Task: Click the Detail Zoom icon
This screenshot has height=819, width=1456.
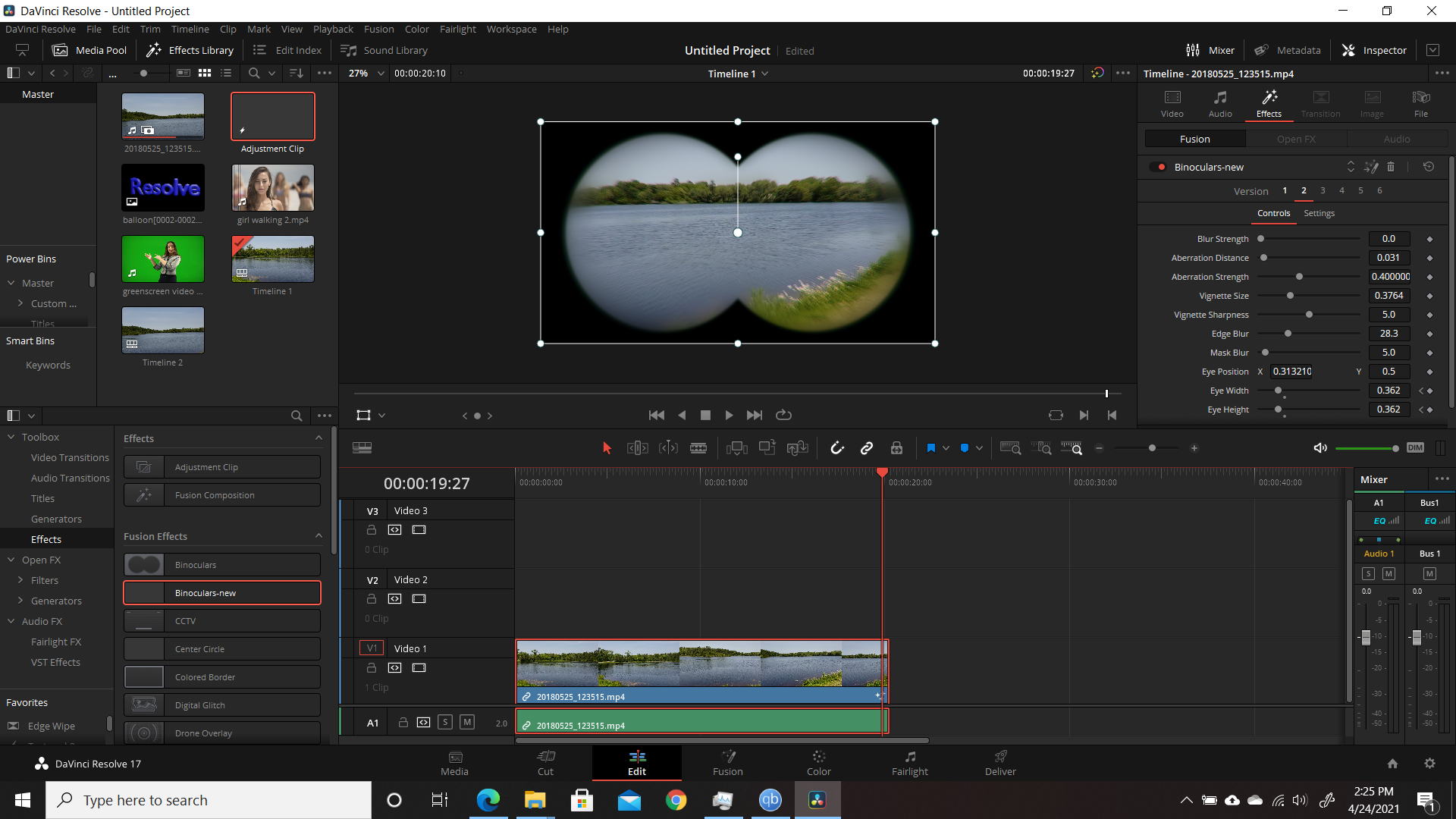Action: click(x=1042, y=448)
